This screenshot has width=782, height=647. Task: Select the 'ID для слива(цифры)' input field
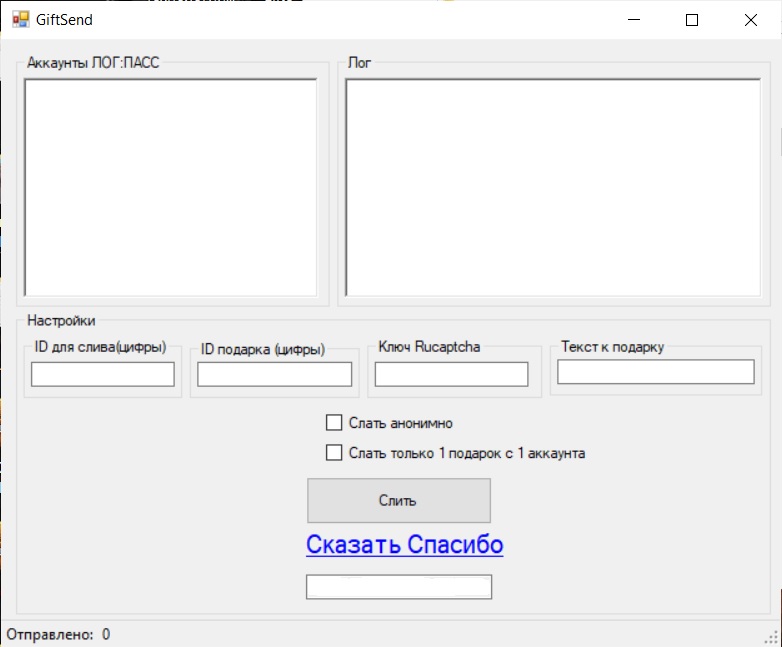point(103,374)
